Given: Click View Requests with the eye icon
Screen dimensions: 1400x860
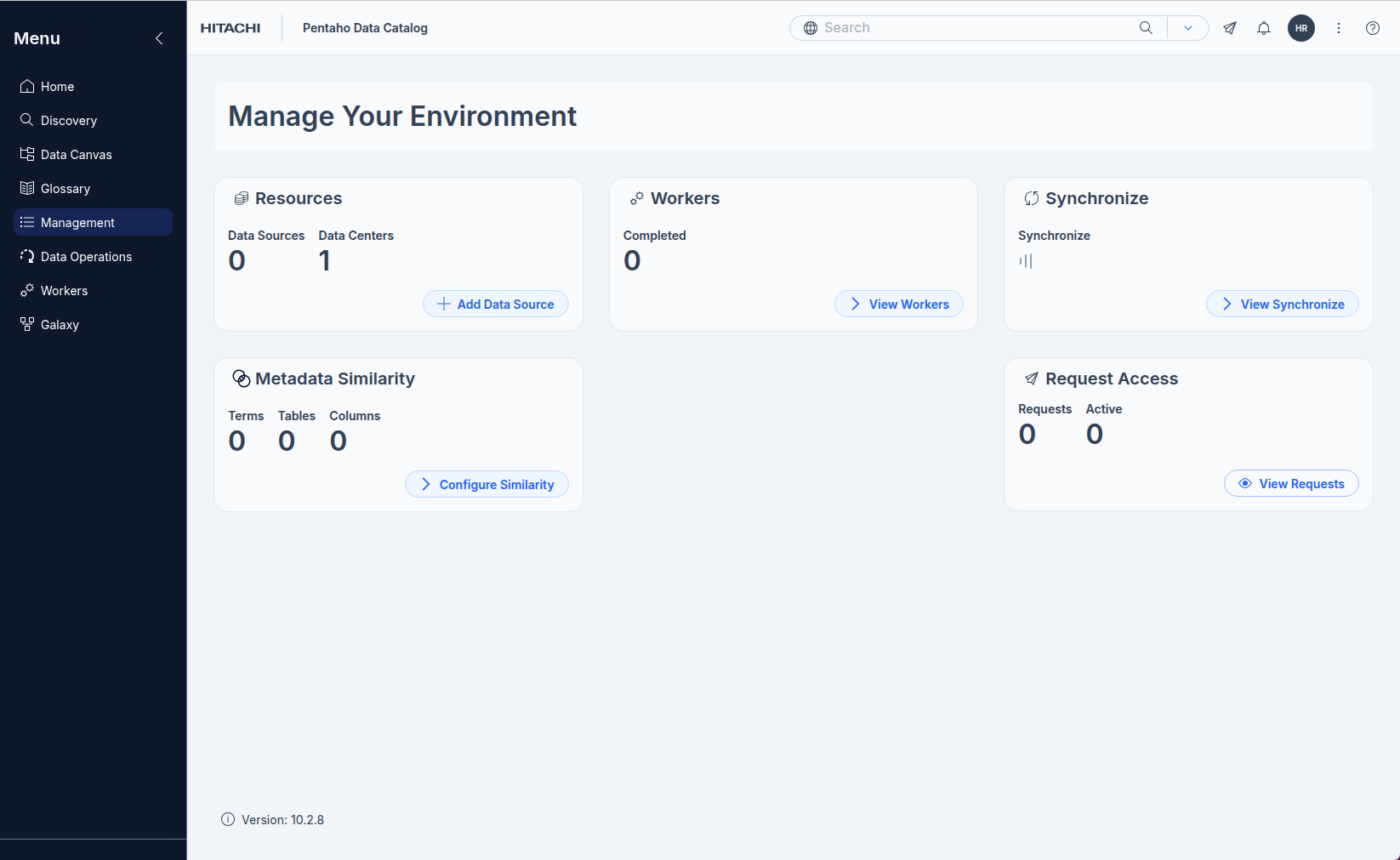Looking at the screenshot, I should tap(1290, 484).
